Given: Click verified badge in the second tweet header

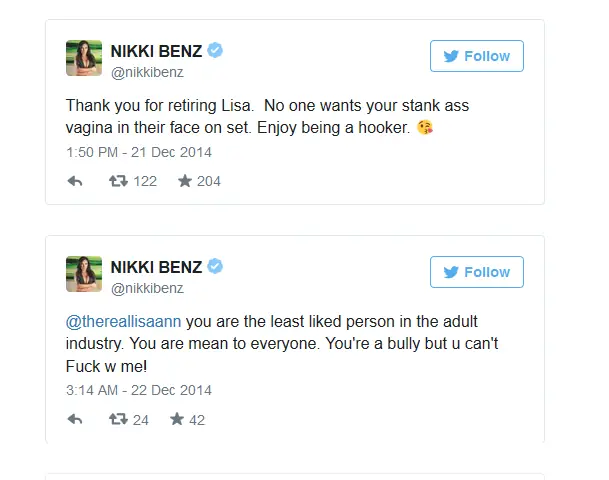Looking at the screenshot, I should [x=215, y=267].
